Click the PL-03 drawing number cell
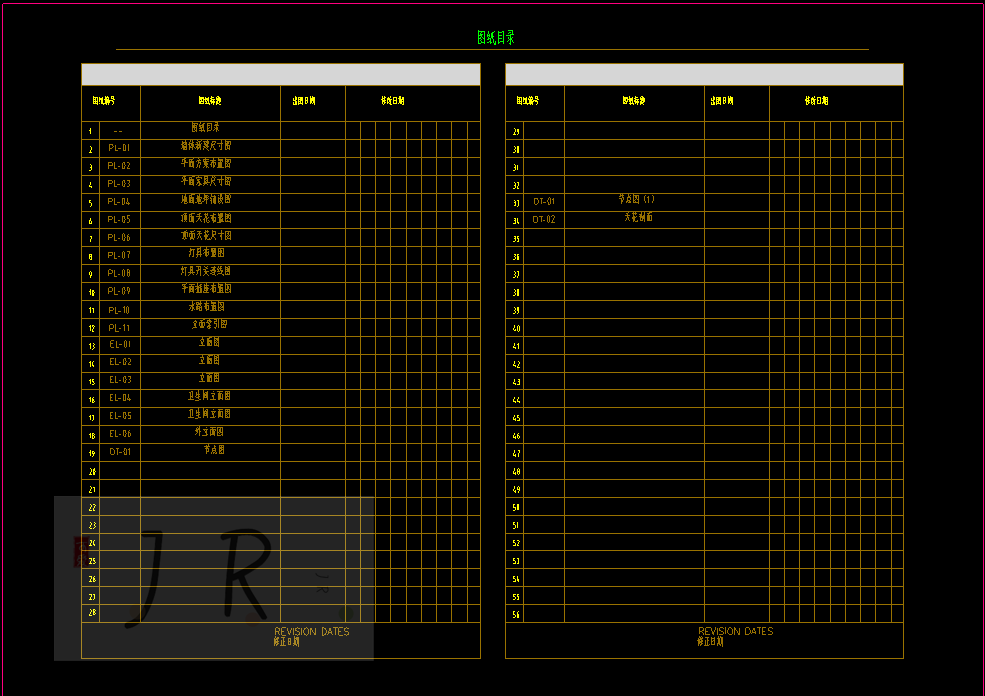Screen dimensions: 985x696 (x=119, y=184)
